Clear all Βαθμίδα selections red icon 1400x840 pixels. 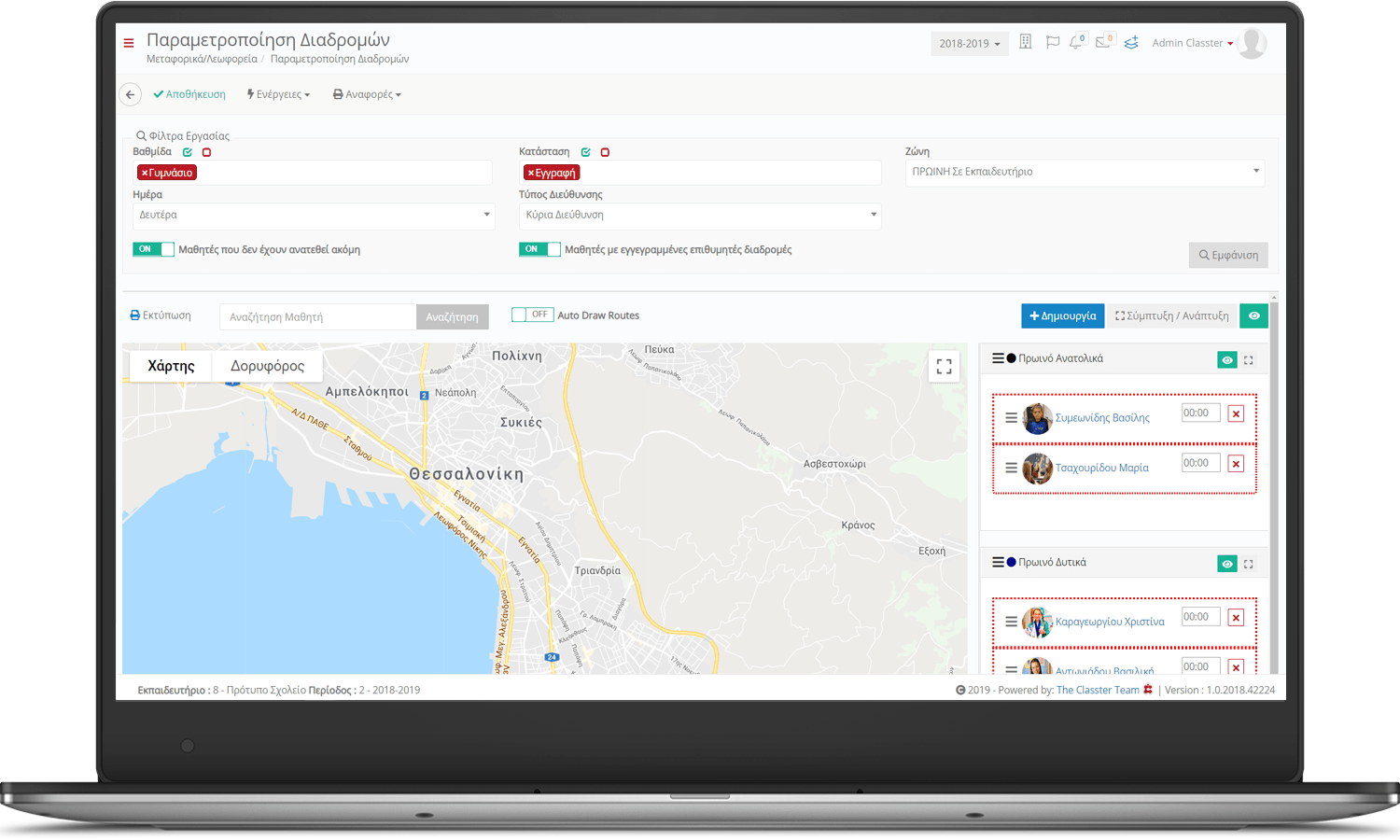coord(206,152)
